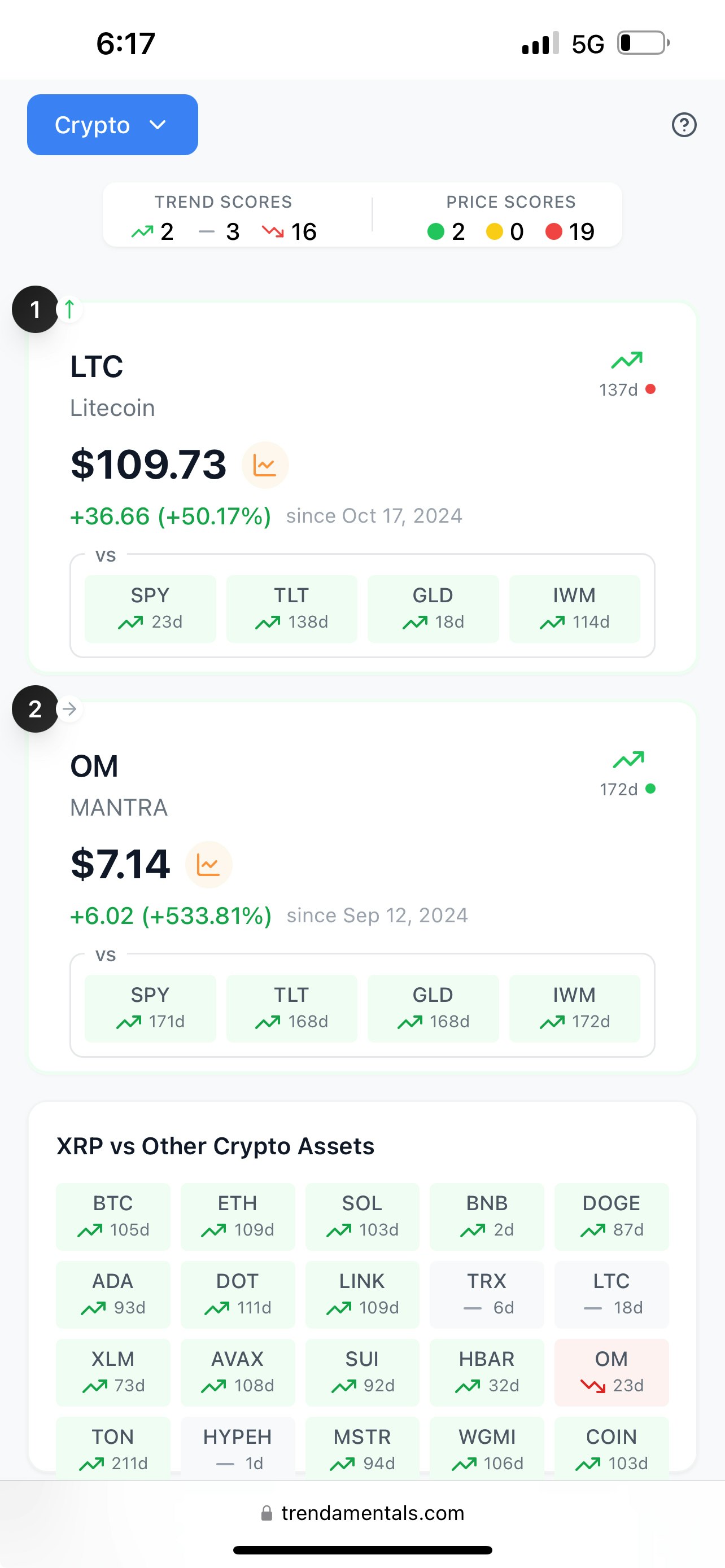Expand the Crypto asset class dropdown

pos(112,125)
